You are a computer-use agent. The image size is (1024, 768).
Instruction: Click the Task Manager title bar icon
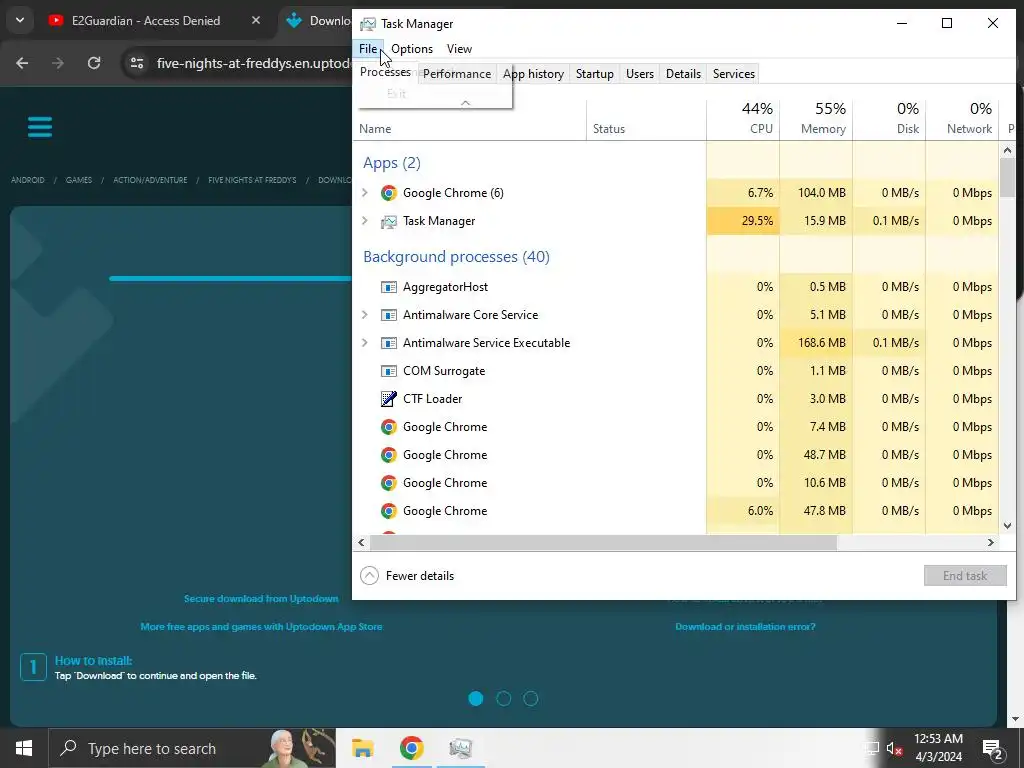click(x=368, y=24)
